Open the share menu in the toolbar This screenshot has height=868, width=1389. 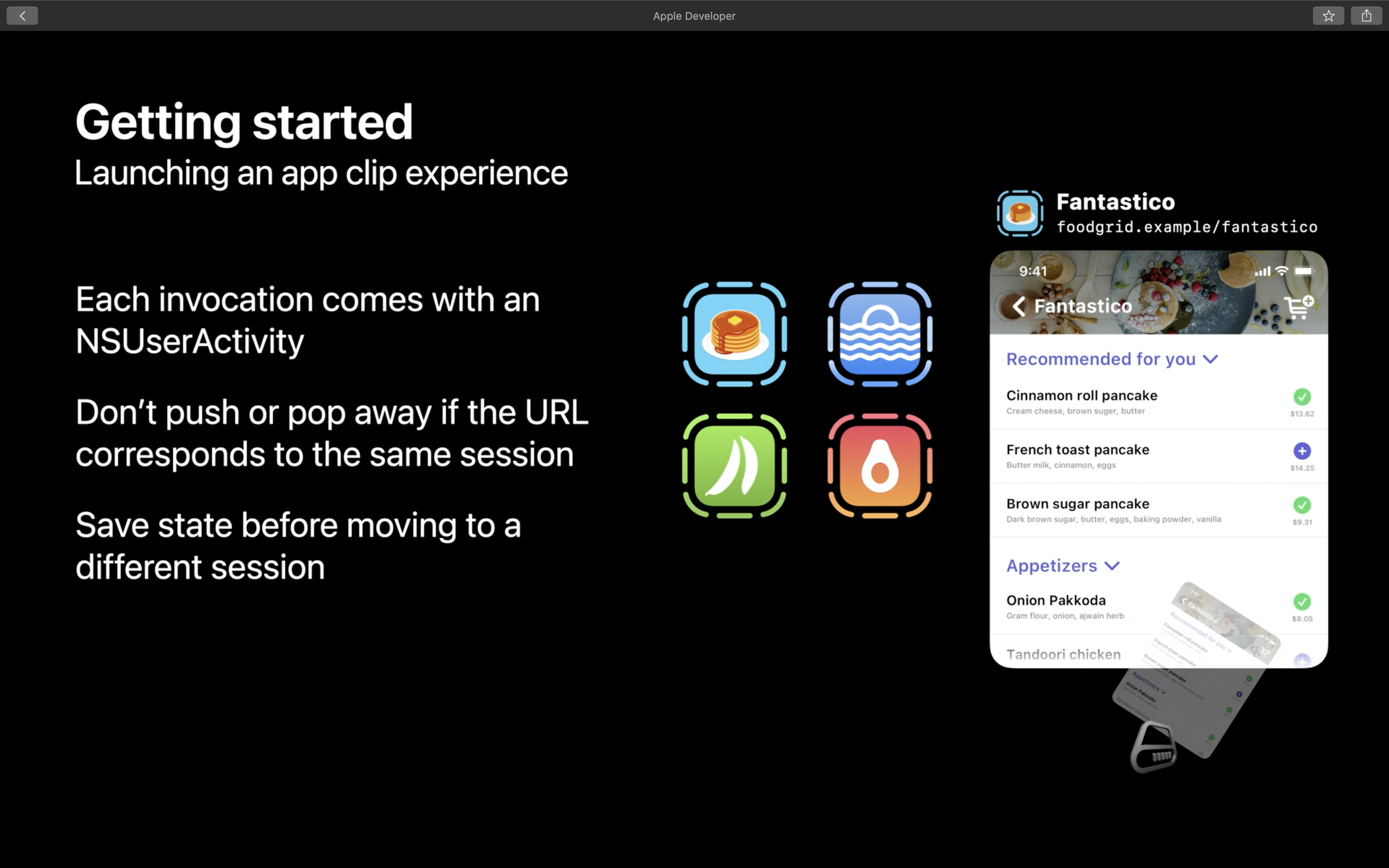[1366, 16]
